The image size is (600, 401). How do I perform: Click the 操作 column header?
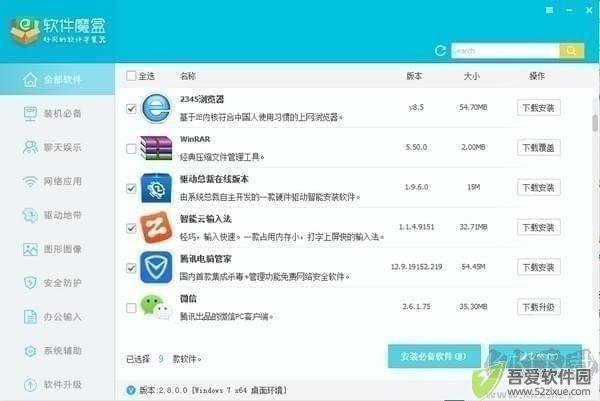pyautogui.click(x=537, y=76)
